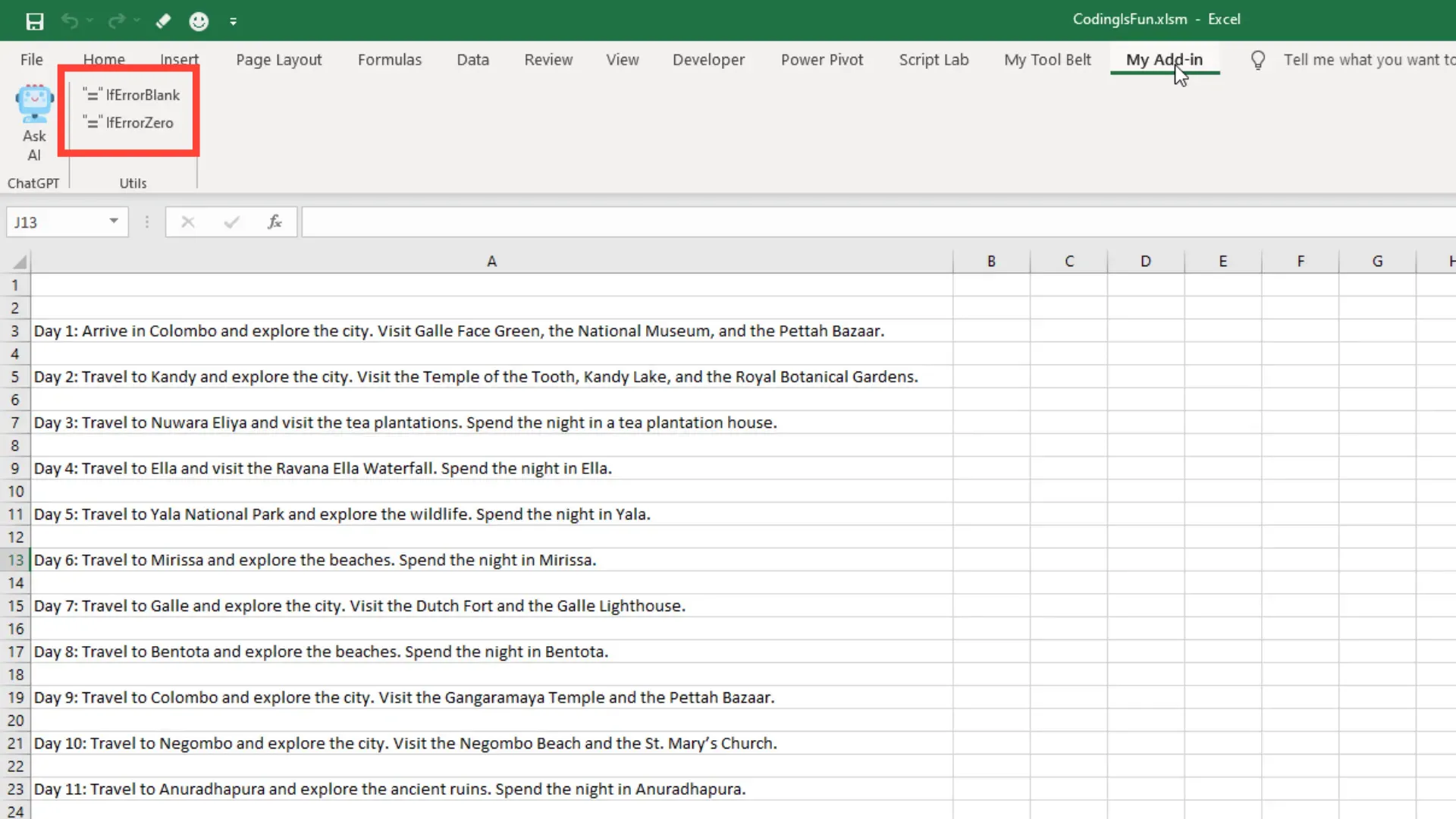Click the lightbulb Tell Me icon
Viewport: 1456px width, 819px height.
[x=1257, y=60]
